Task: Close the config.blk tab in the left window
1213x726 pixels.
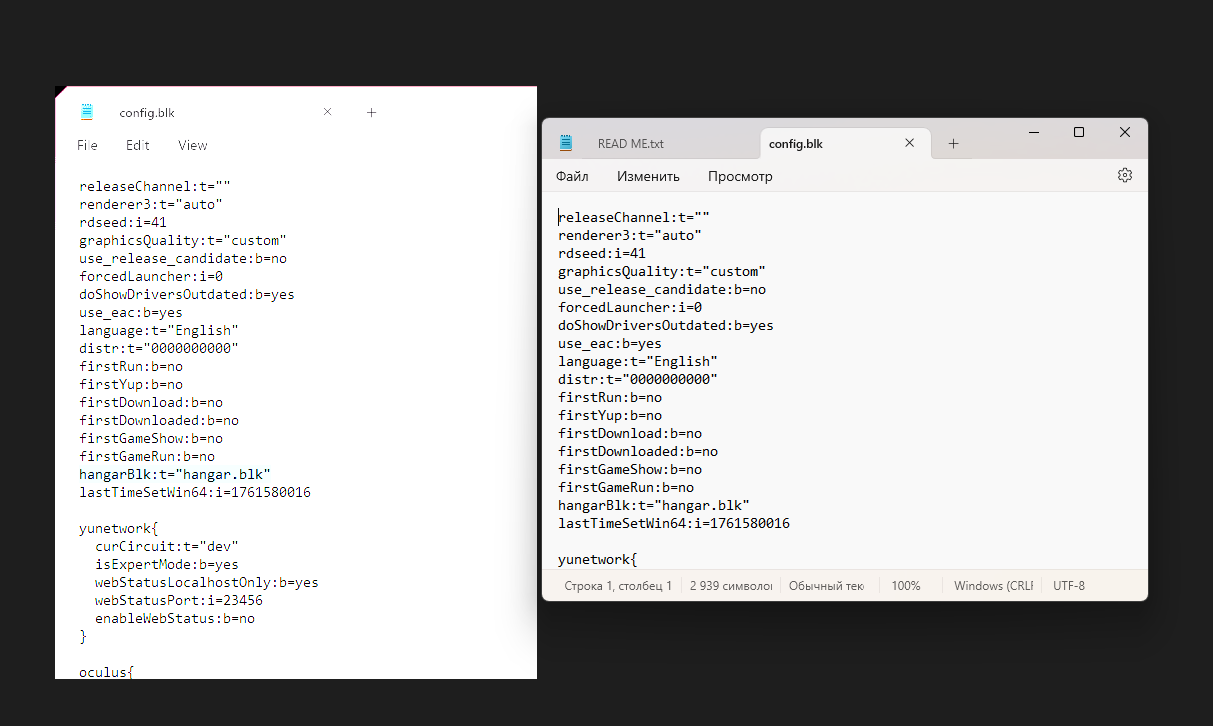Action: tap(327, 112)
